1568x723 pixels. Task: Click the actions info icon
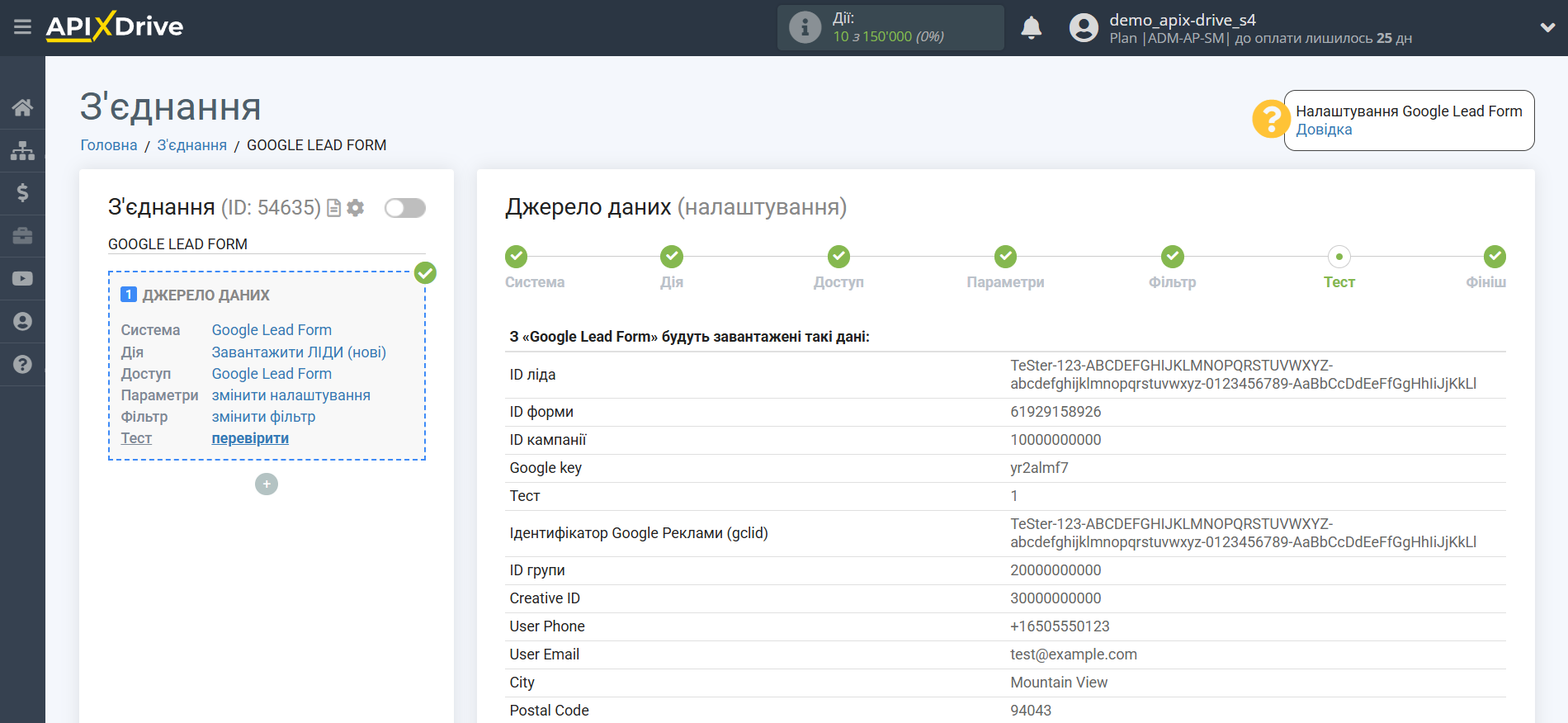coord(805,27)
